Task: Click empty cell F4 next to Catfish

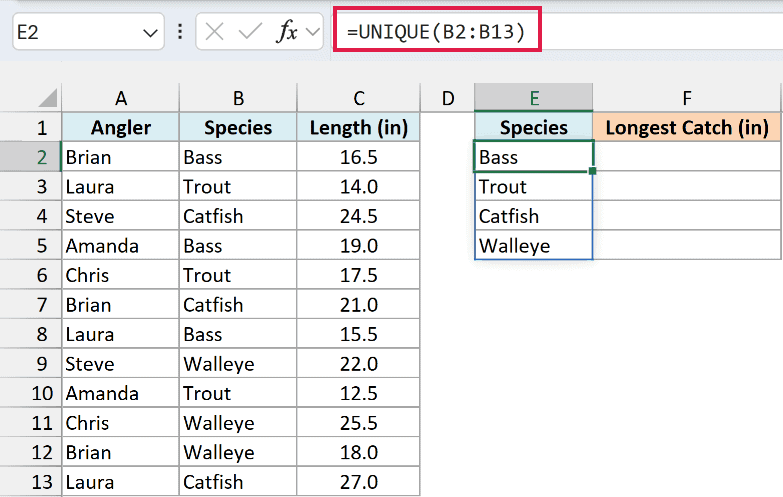Action: click(x=687, y=216)
